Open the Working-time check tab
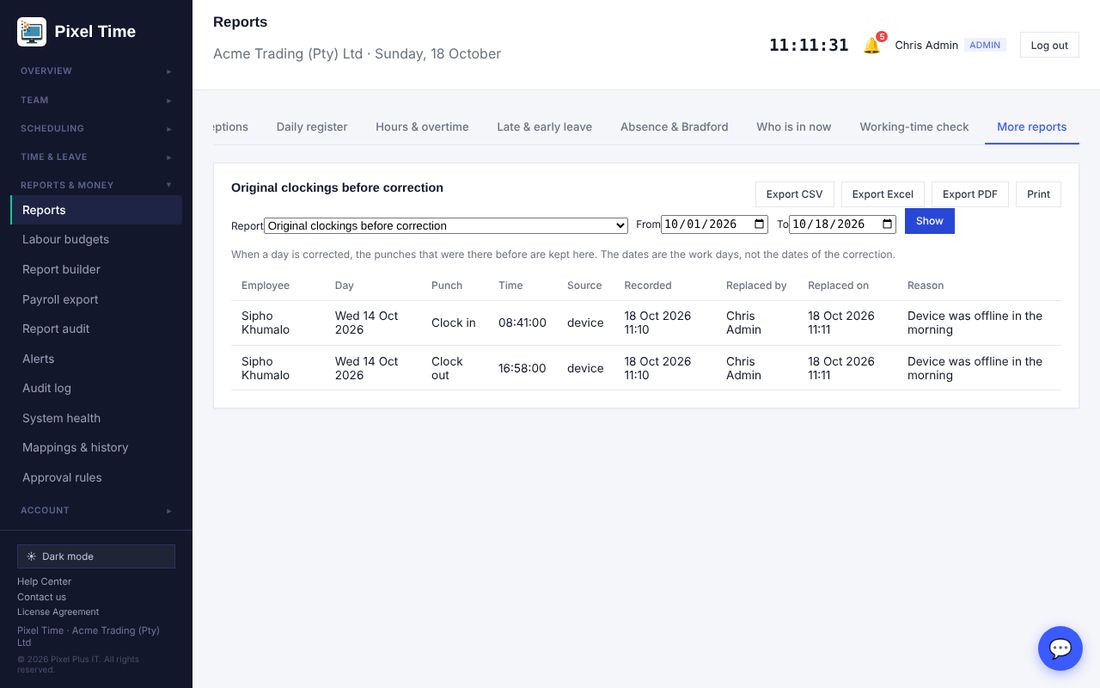 click(914, 127)
